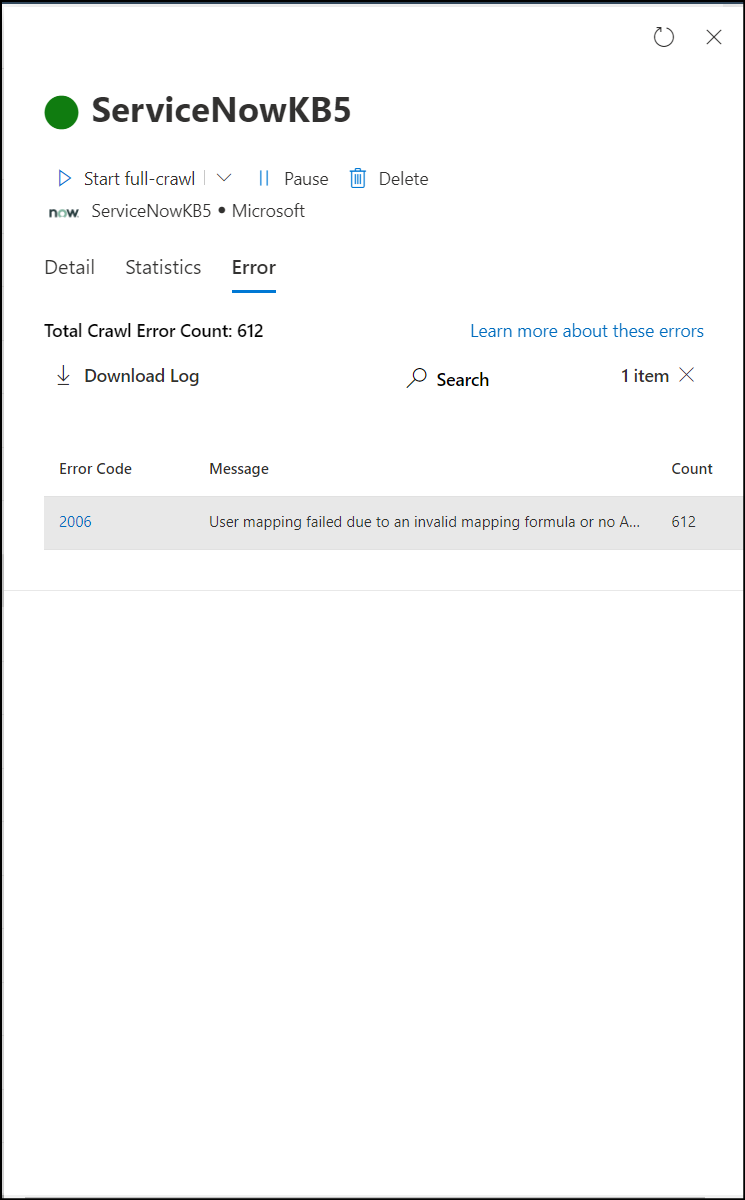Click the Search box
Image resolution: width=745 pixels, height=1200 pixels.
448,379
